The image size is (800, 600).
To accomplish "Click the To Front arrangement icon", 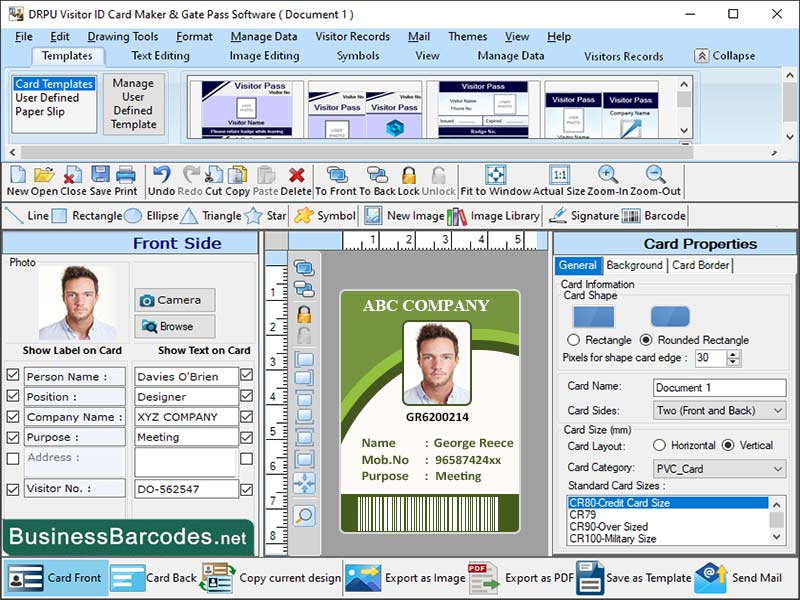I will [x=335, y=180].
